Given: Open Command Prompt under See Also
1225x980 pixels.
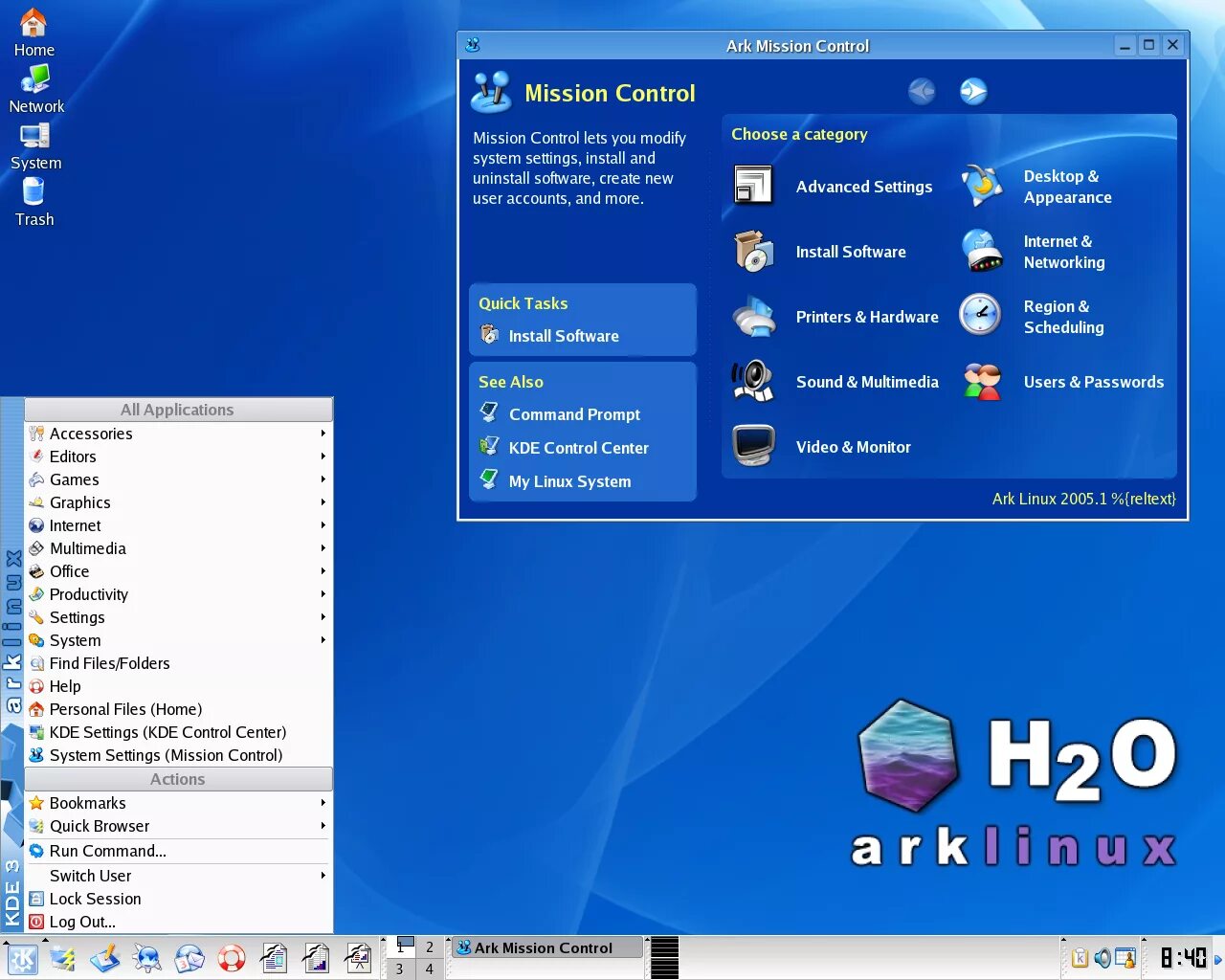Looking at the screenshot, I should 574,414.
